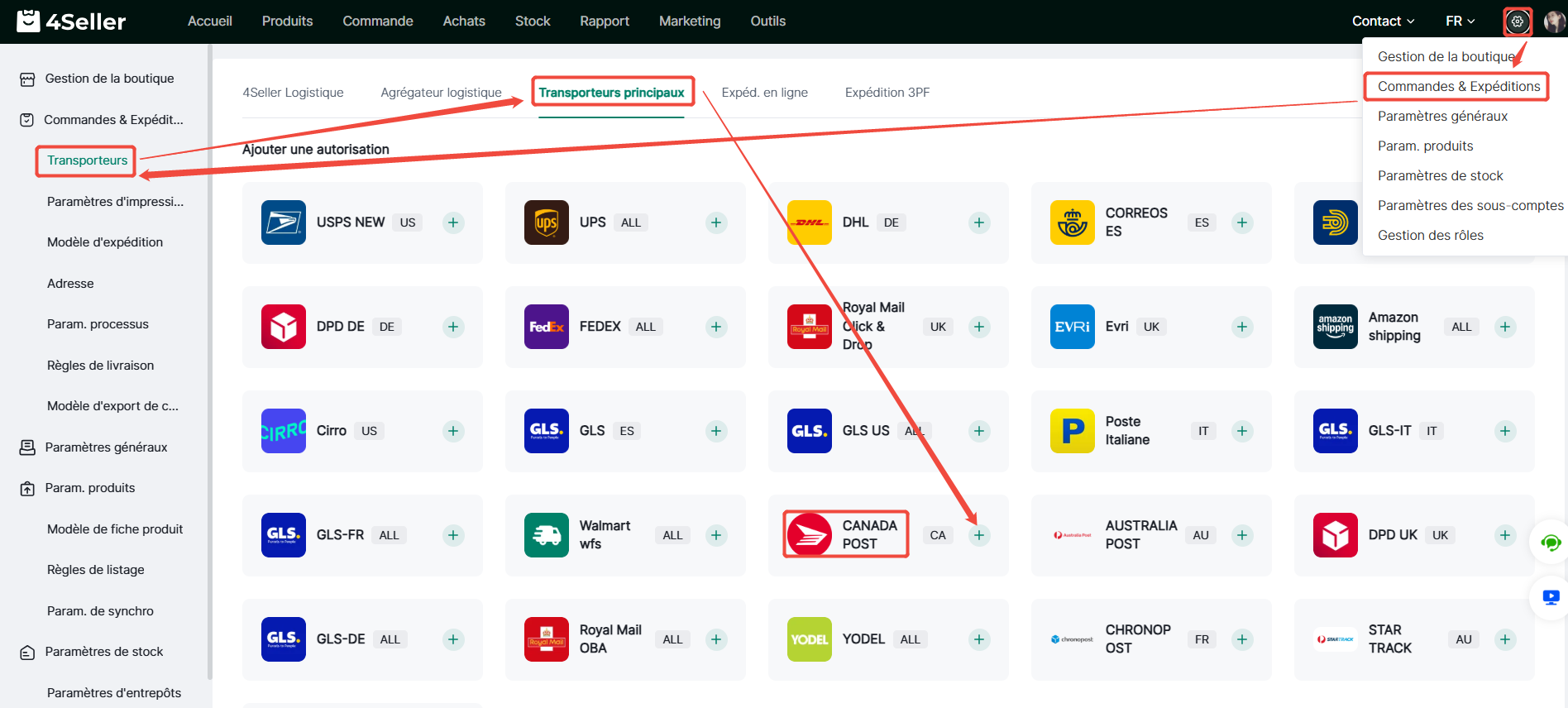
Task: Open Adresse in sidebar
Action: point(70,284)
